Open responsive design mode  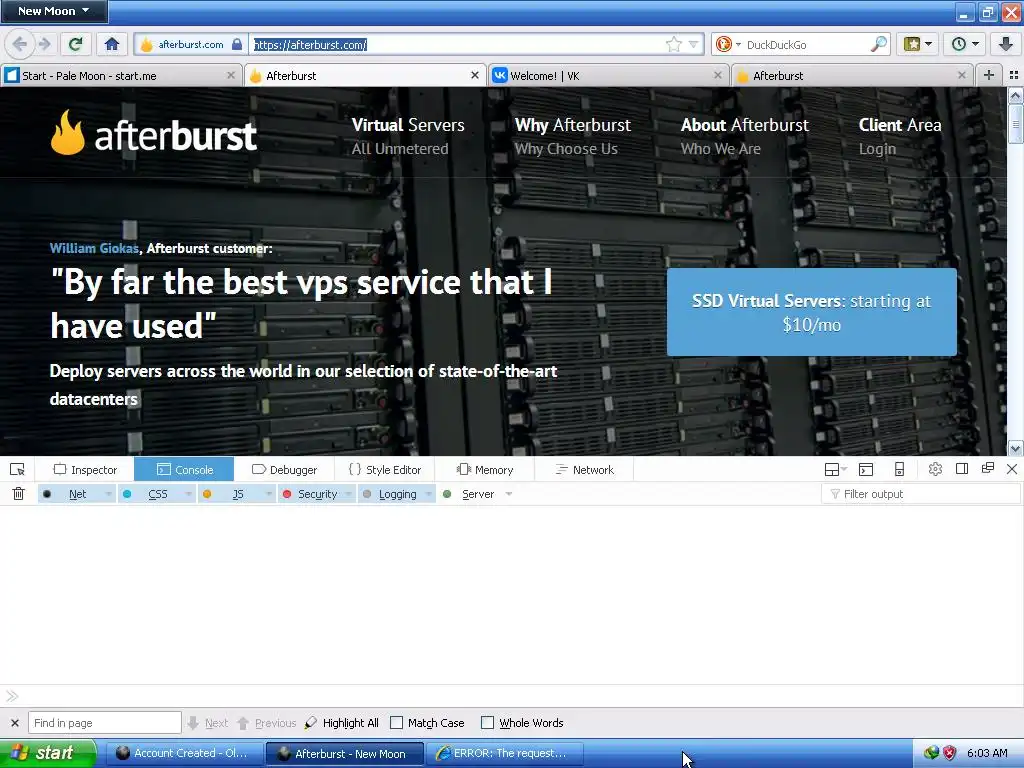[x=899, y=470]
